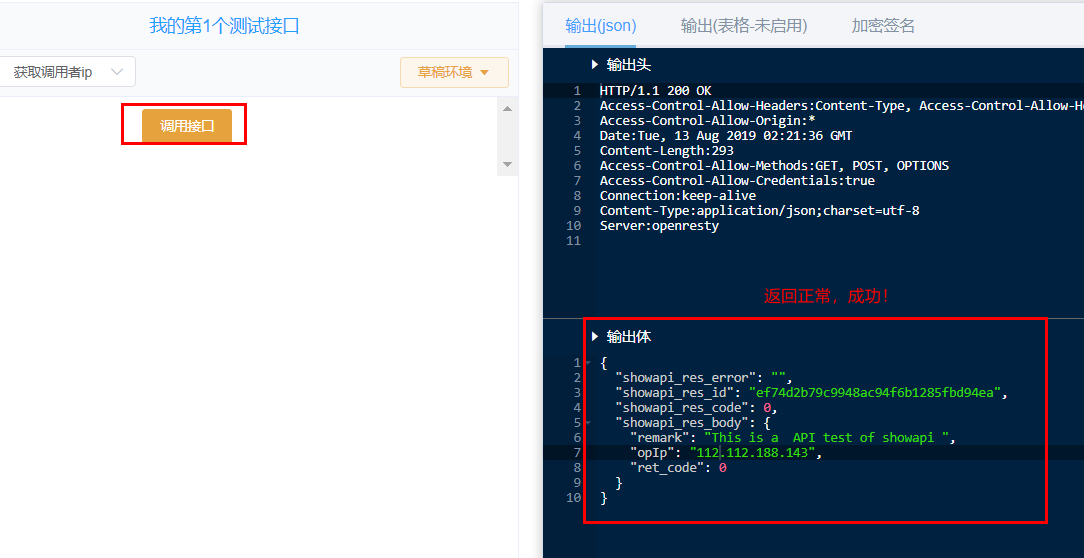Click the Access-Control-Allow-Origin:* header line
Image resolution: width=1084 pixels, height=558 pixels.
pyautogui.click(x=708, y=121)
